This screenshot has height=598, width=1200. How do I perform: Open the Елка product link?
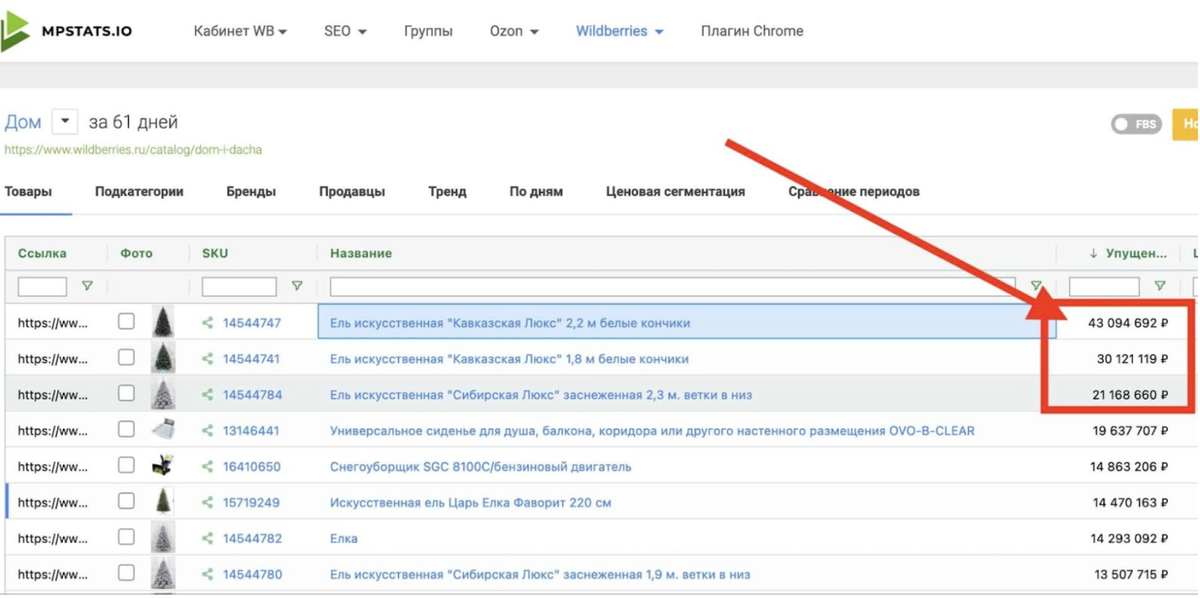coord(344,539)
